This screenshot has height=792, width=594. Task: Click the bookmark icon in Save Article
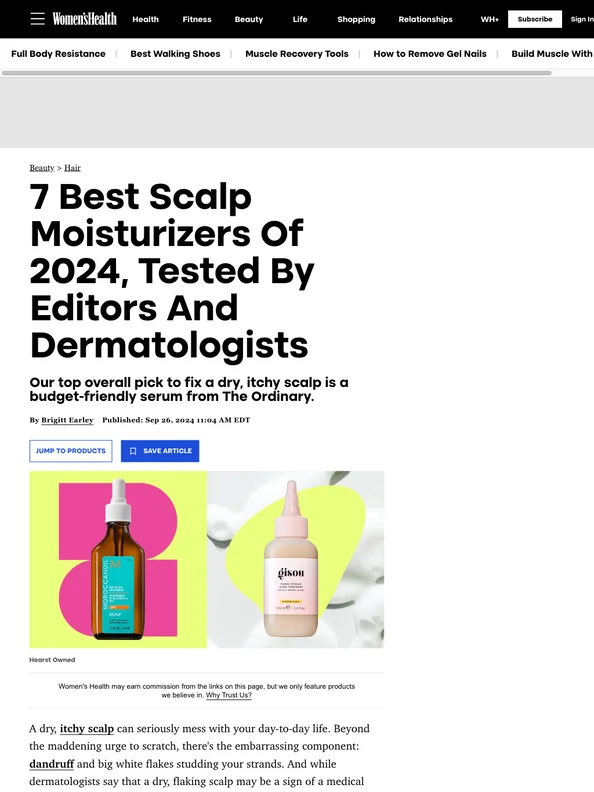point(133,451)
